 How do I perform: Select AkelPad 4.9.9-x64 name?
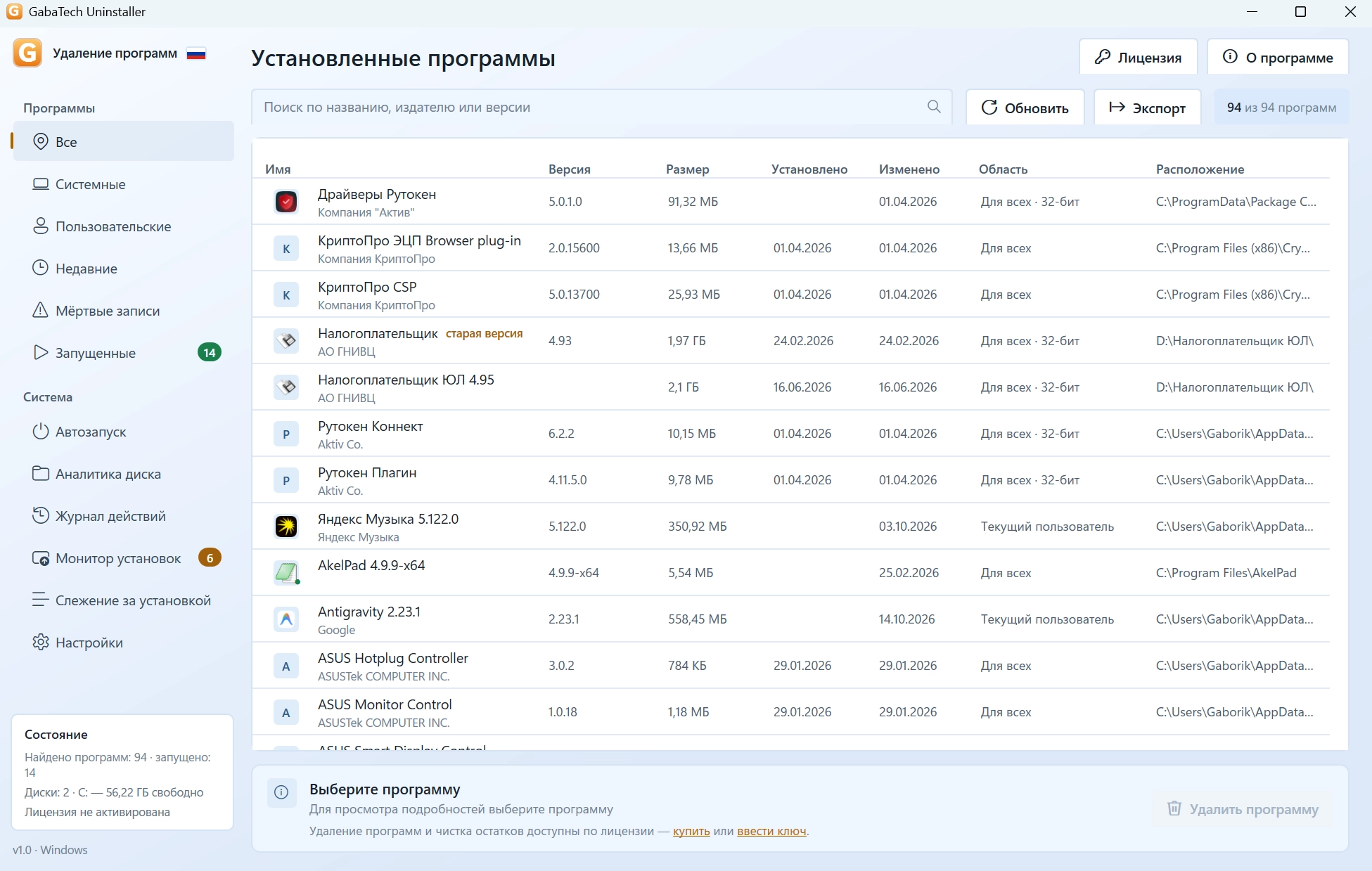[371, 565]
